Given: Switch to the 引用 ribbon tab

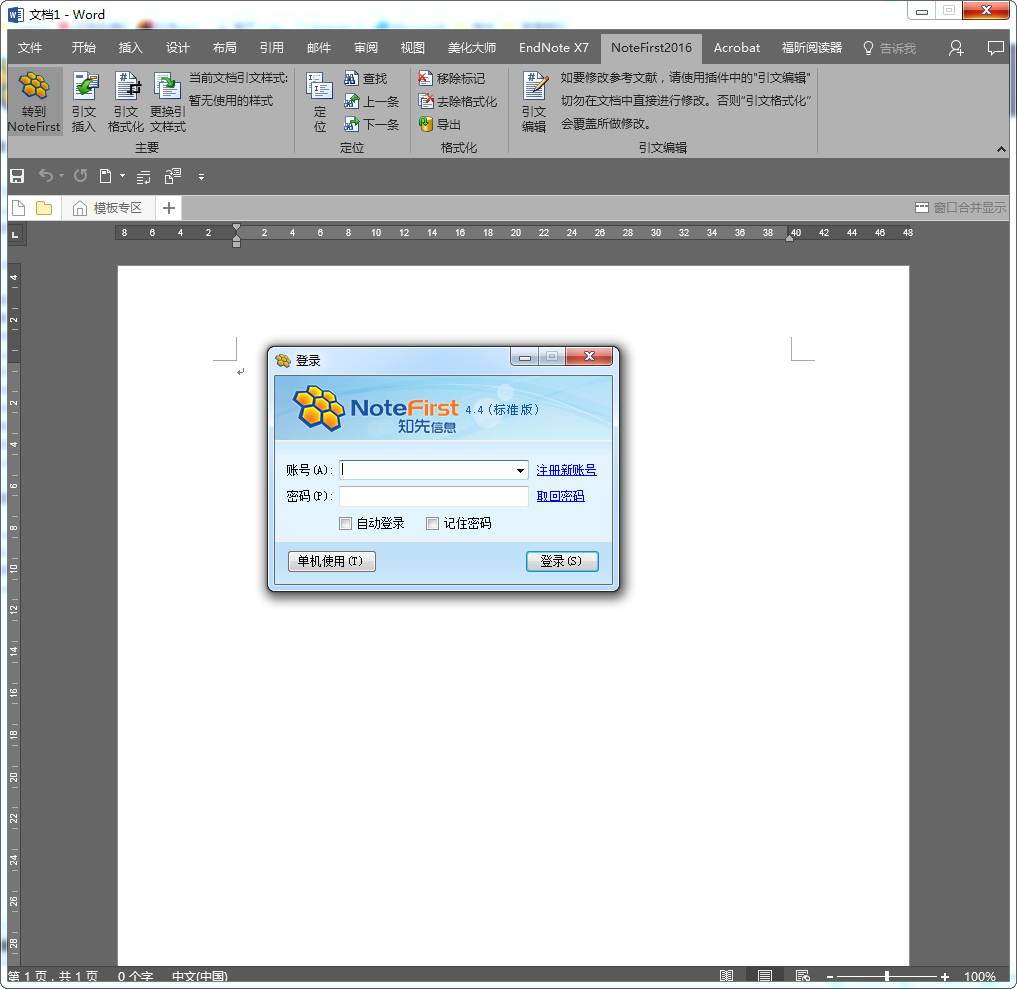Looking at the screenshot, I should tap(272, 48).
